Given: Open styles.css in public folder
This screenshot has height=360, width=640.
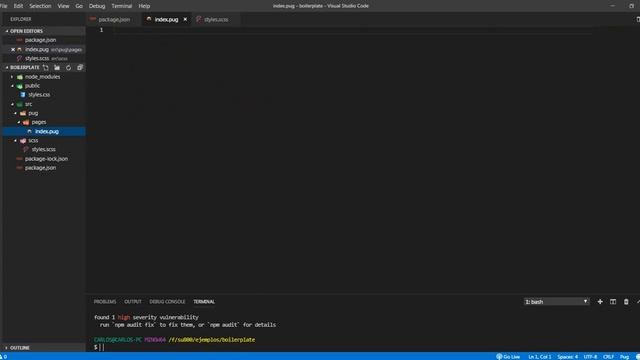Looking at the screenshot, I should click(x=39, y=95).
